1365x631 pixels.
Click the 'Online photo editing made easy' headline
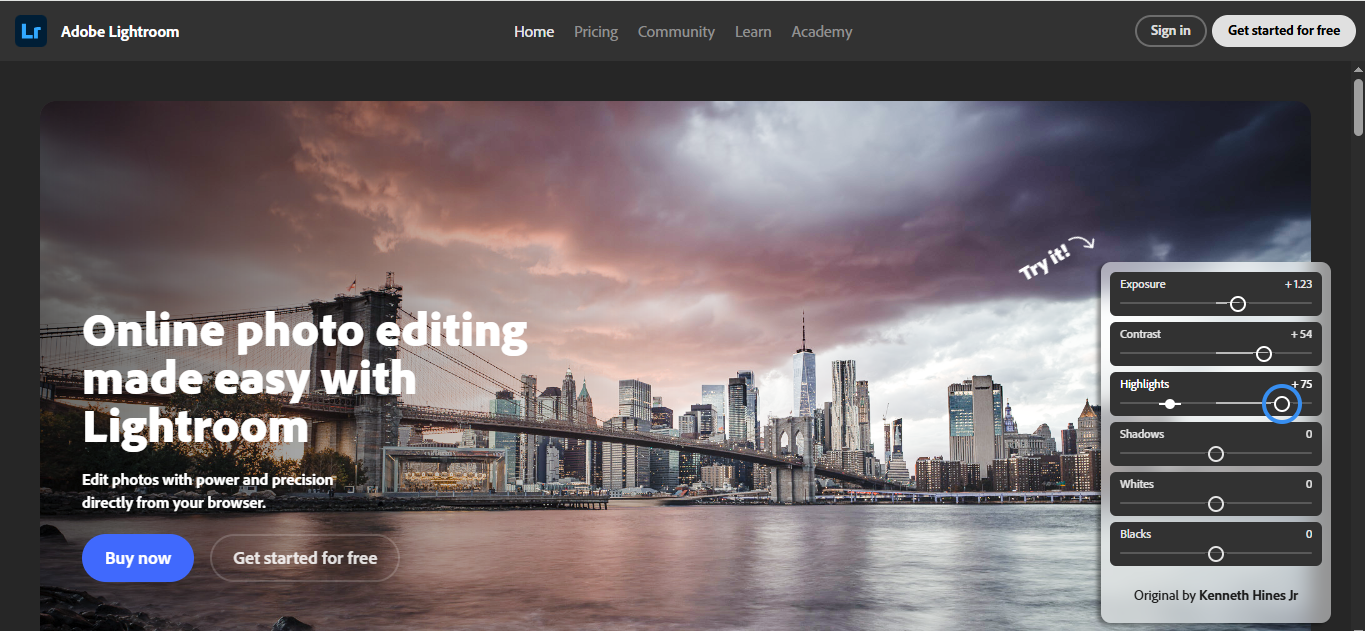click(305, 378)
